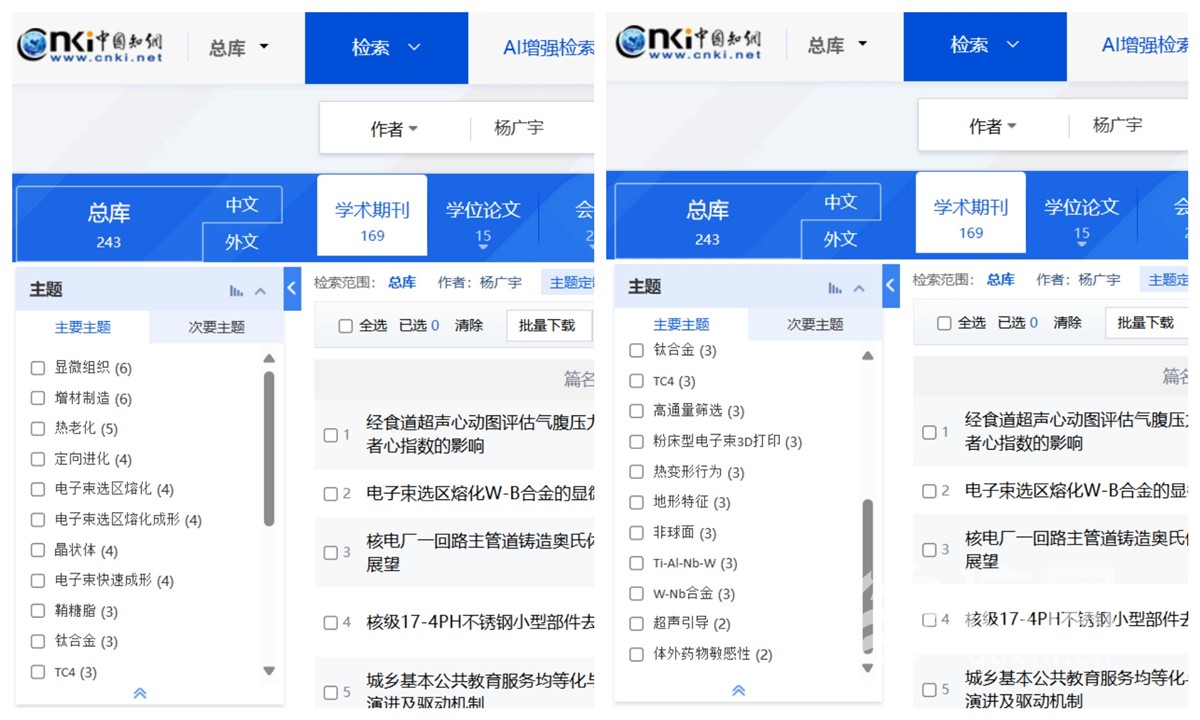Click the CNKI logo in the right screenshot

[689, 43]
